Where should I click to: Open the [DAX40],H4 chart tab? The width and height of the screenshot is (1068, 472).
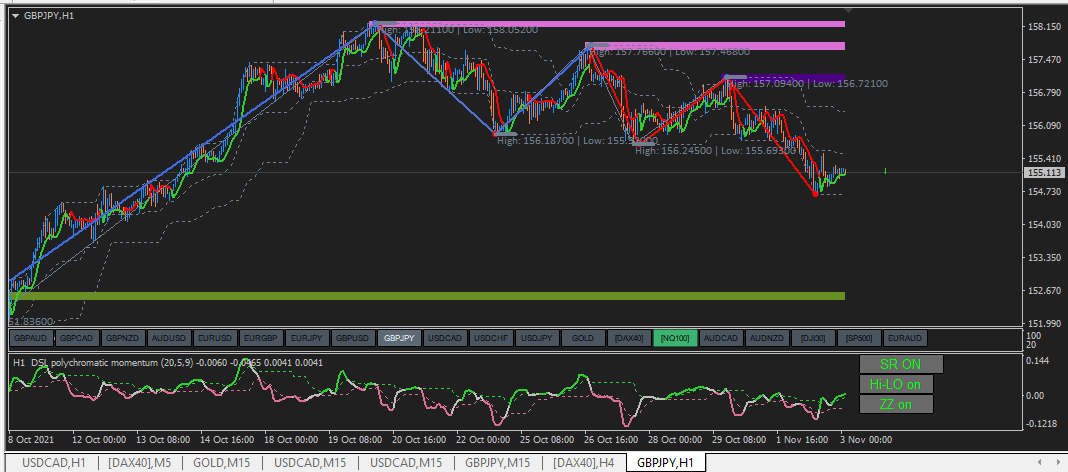point(584,463)
